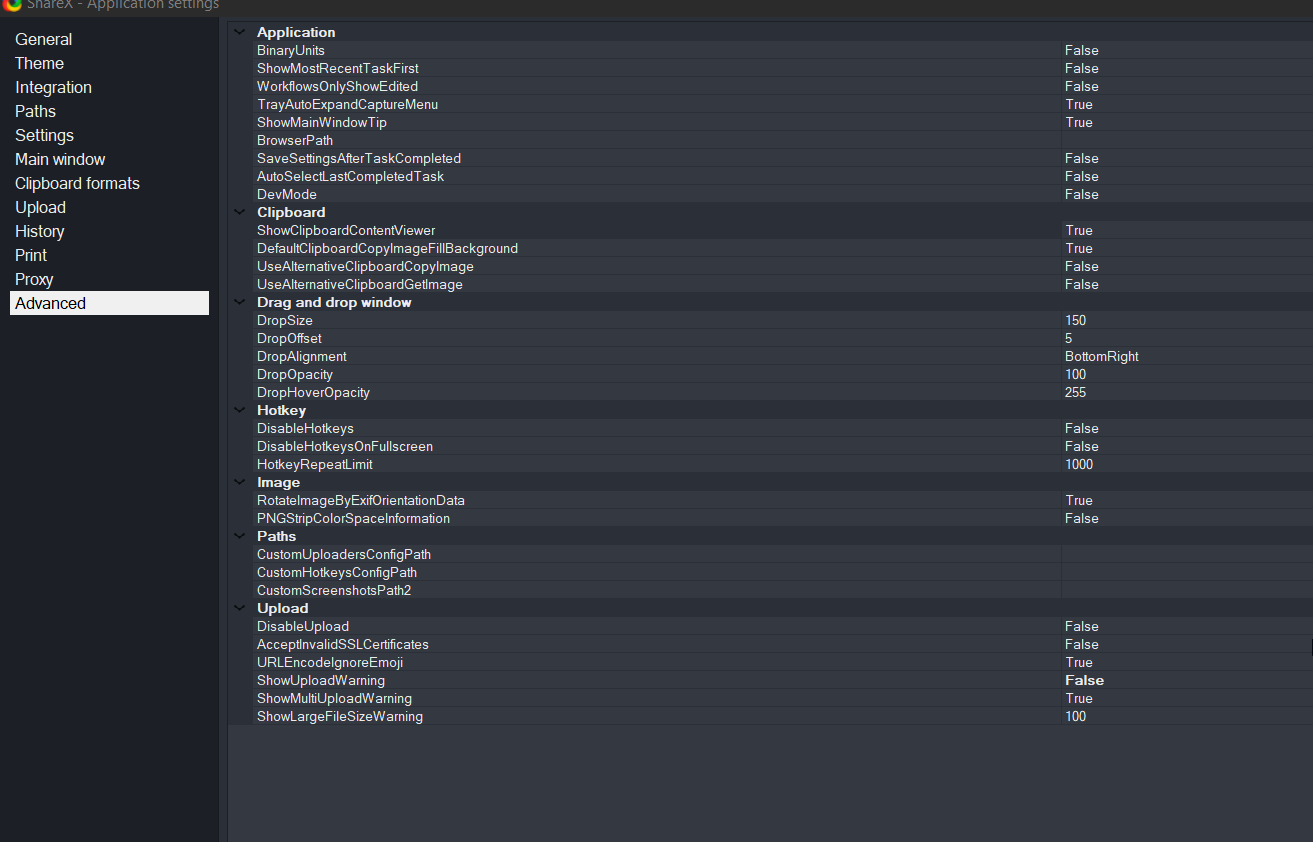Click the ShareX logo in title bar
This screenshot has height=842, width=1313.
click(13, 4)
